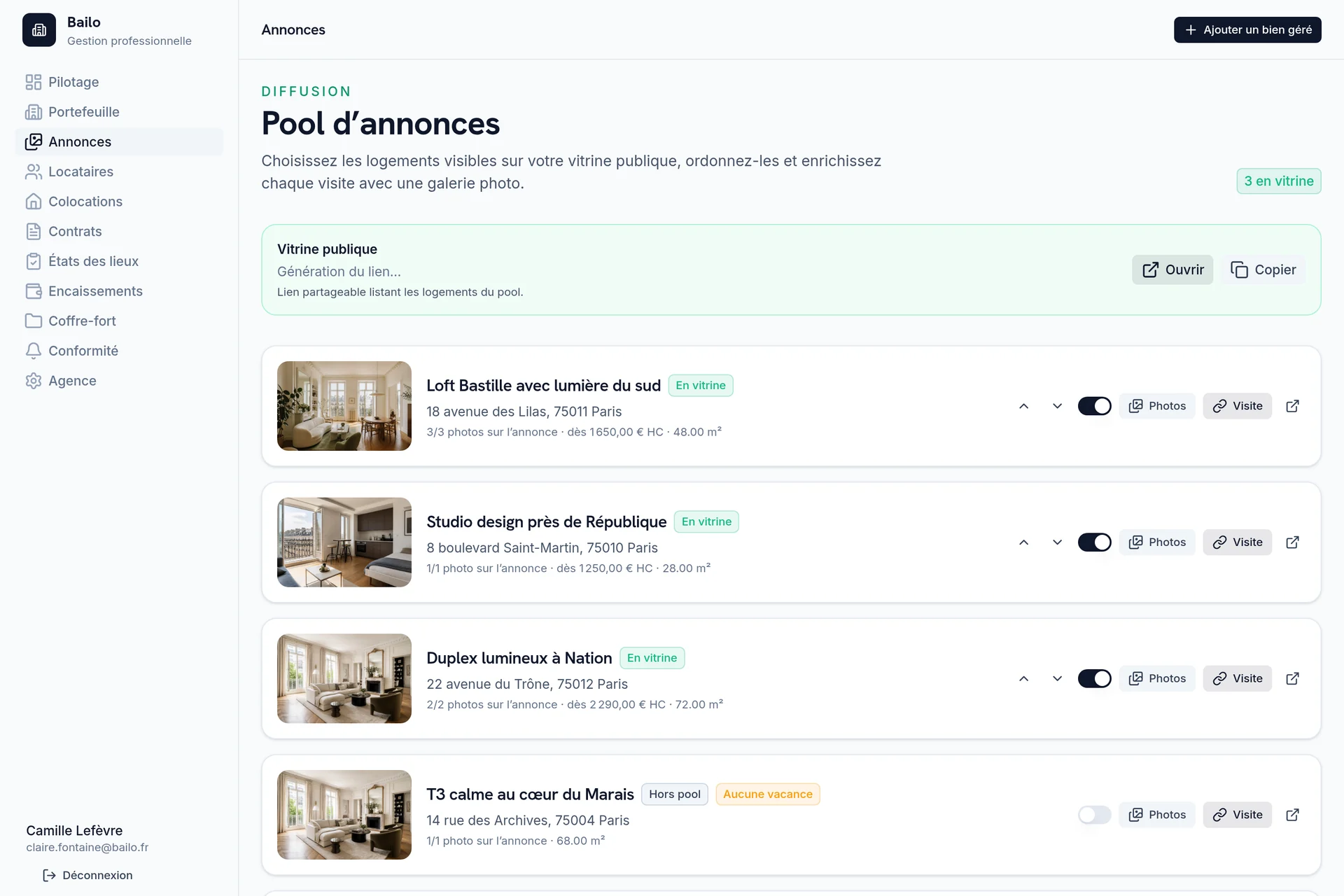Open Portefeuille section
The image size is (1344, 896).
(x=119, y=112)
